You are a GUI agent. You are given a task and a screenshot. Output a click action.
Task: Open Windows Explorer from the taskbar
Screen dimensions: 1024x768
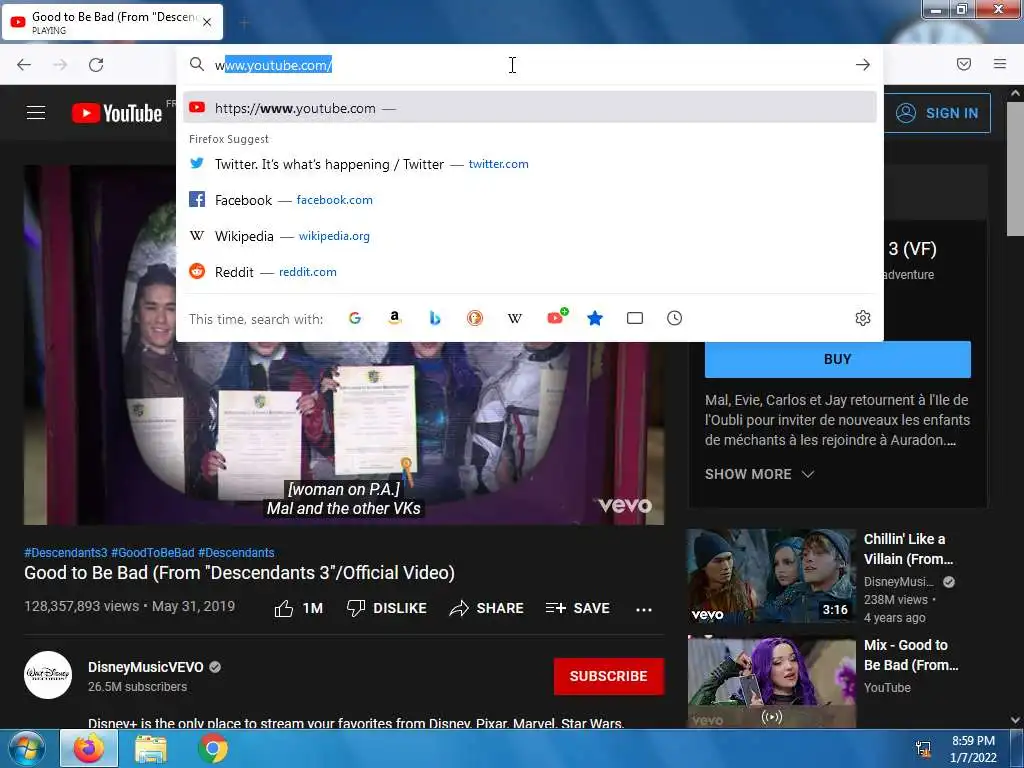(150, 748)
